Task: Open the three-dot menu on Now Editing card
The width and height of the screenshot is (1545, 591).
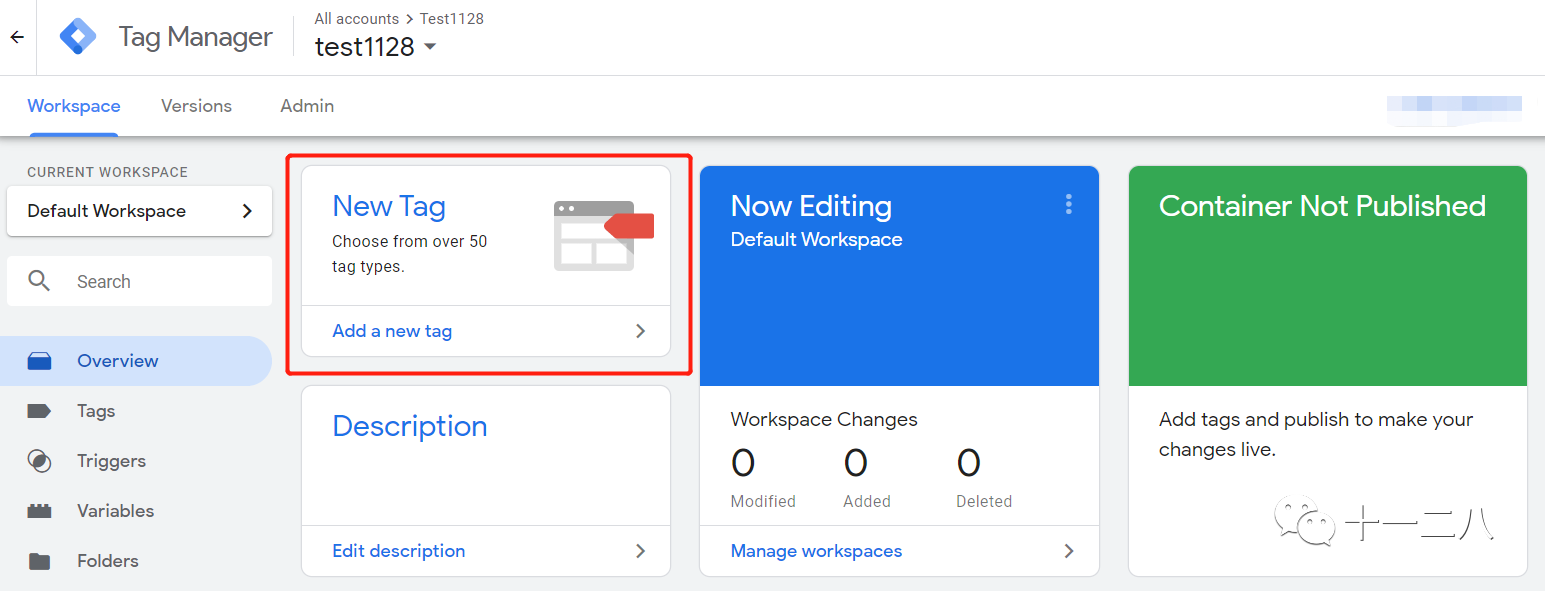Action: [1068, 204]
